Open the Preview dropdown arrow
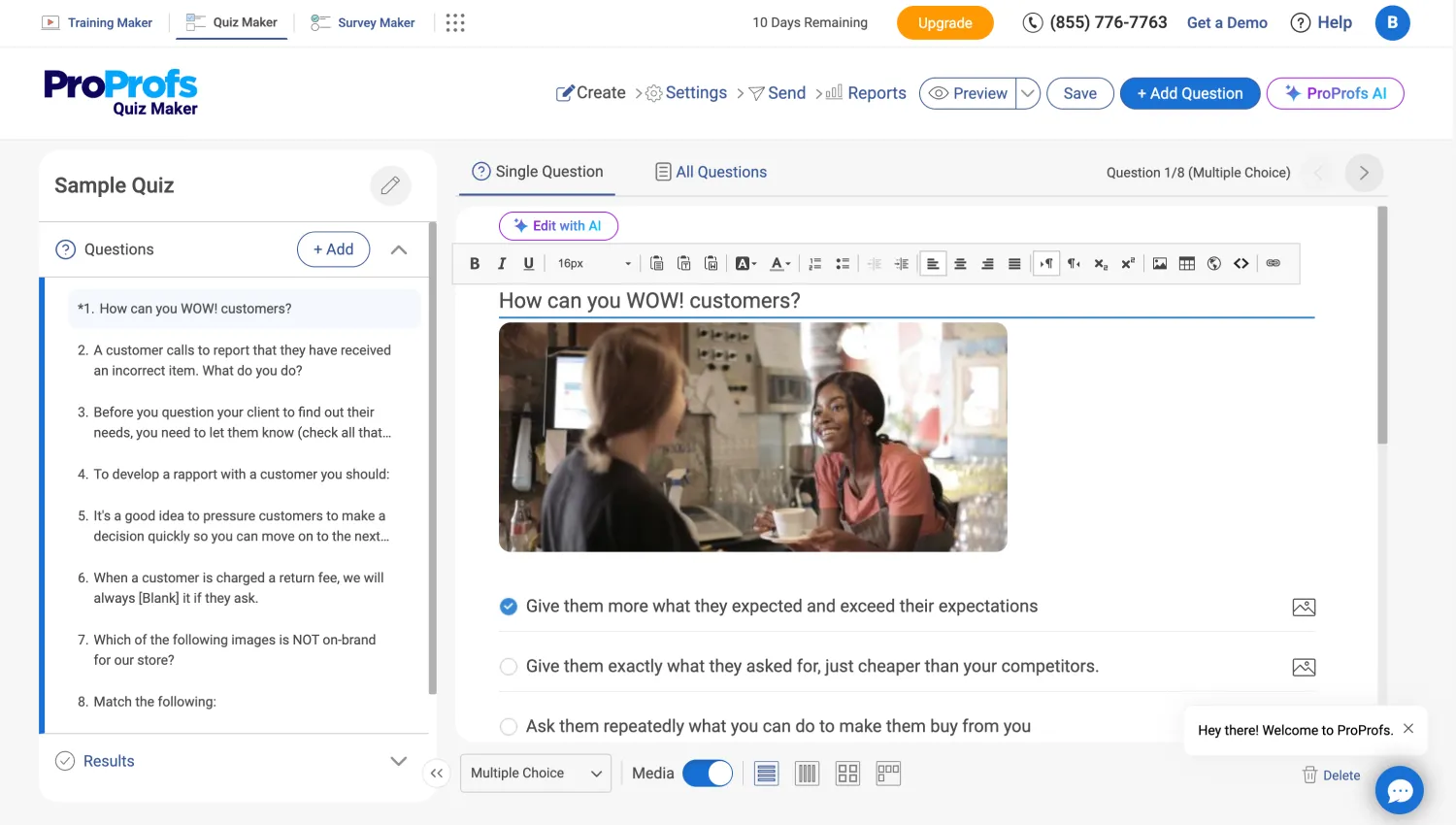The width and height of the screenshot is (1456, 825). click(1028, 93)
